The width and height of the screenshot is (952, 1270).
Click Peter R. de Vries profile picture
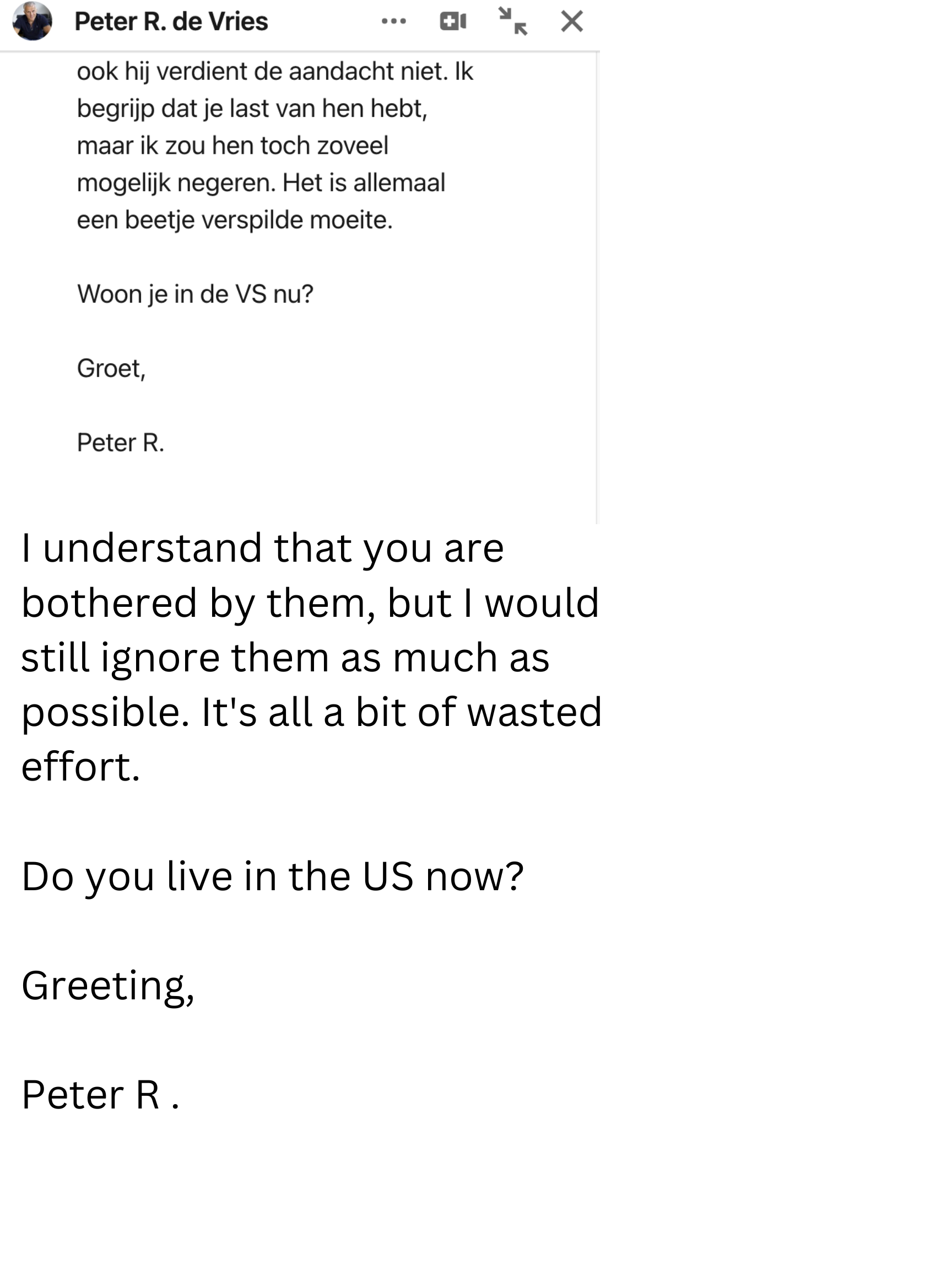point(33,21)
